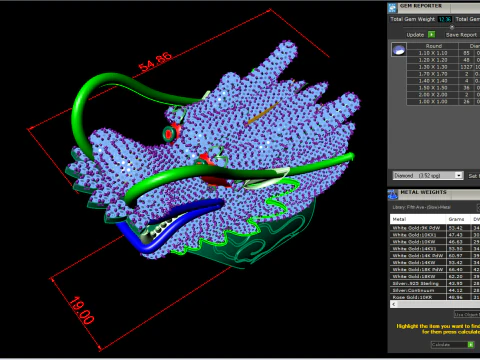Select the White Gold:10KX1 row
Image resolution: width=480 pixels, height=360 pixels.
point(435,235)
